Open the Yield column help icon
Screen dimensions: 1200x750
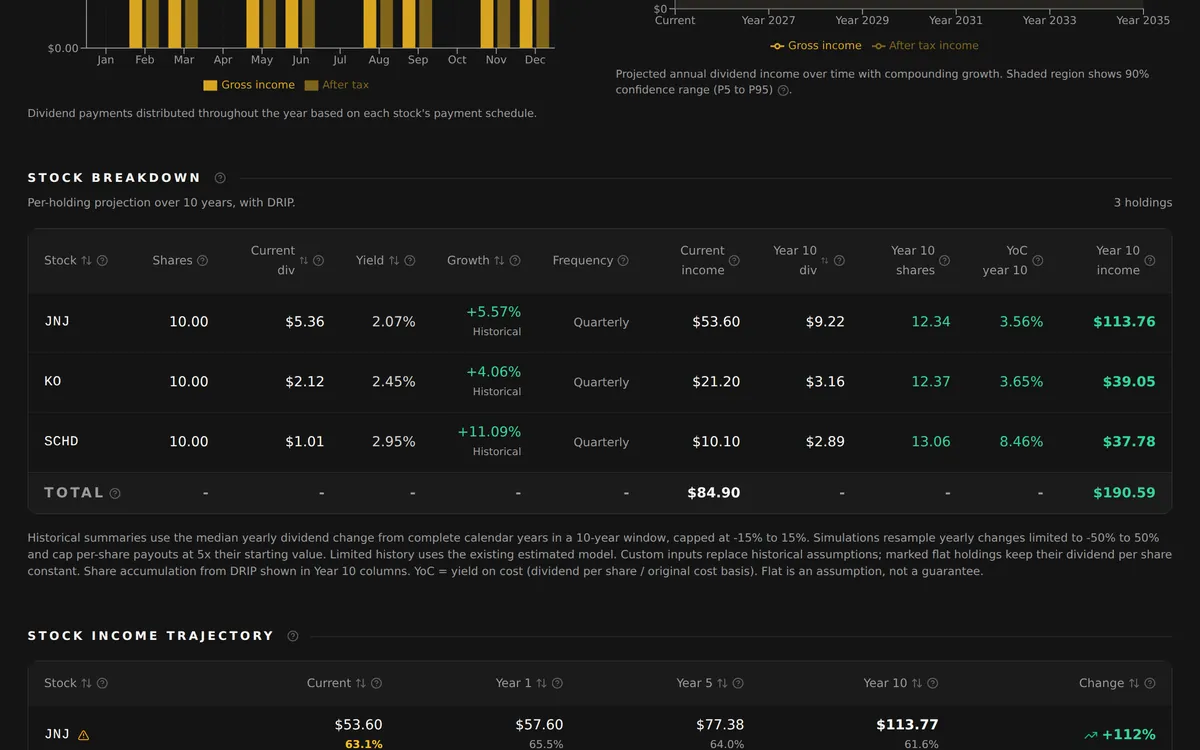410,261
